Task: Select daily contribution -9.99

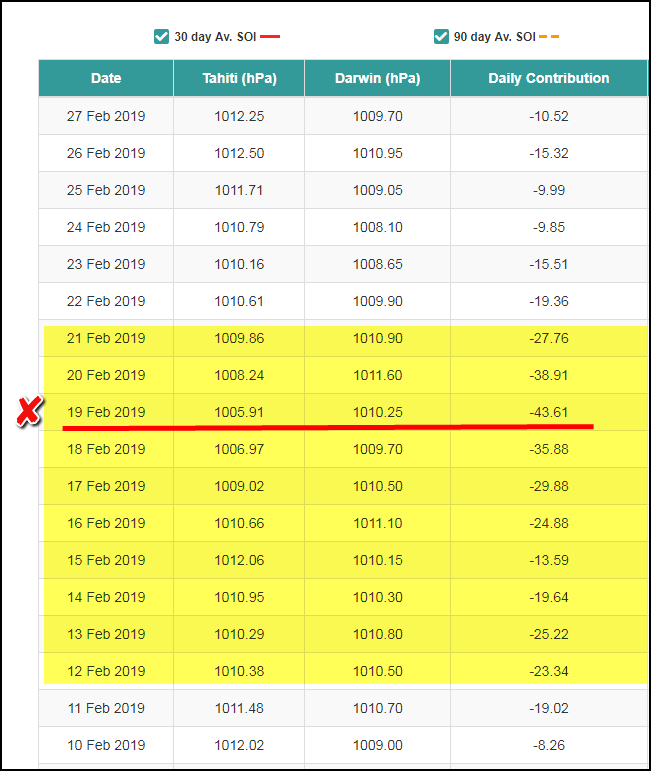Action: [x=549, y=190]
